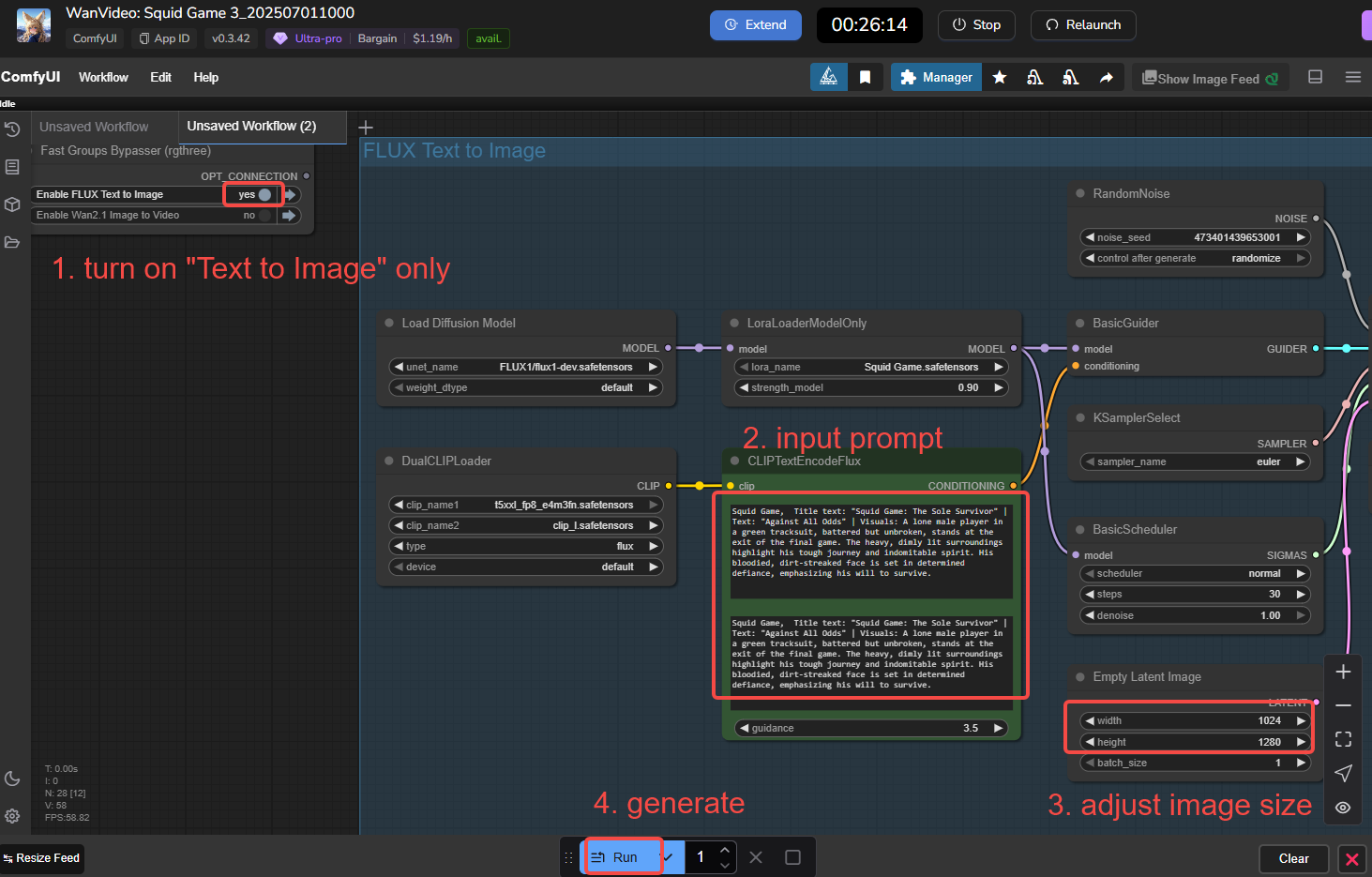1372x877 pixels.
Task: Click the Clear button
Action: tap(1293, 858)
